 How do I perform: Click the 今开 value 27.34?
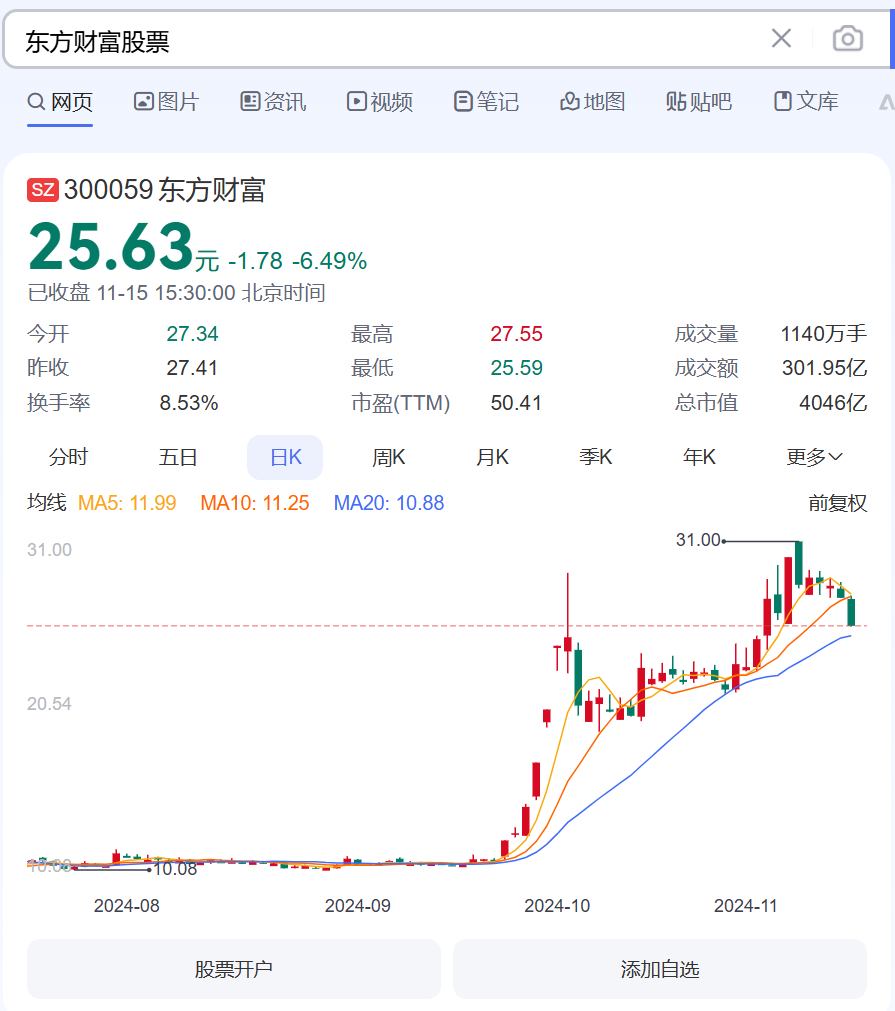(x=192, y=334)
